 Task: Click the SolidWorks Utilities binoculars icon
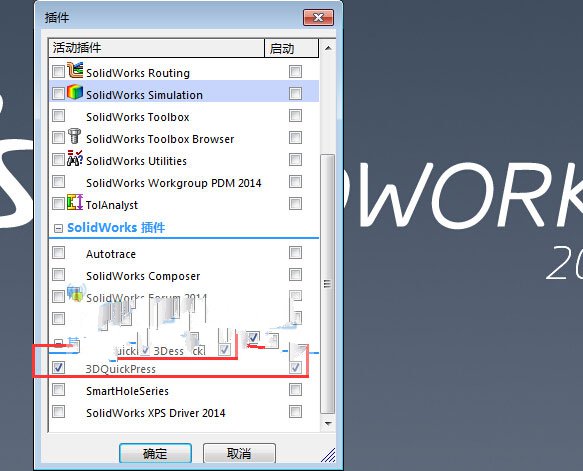[x=75, y=158]
